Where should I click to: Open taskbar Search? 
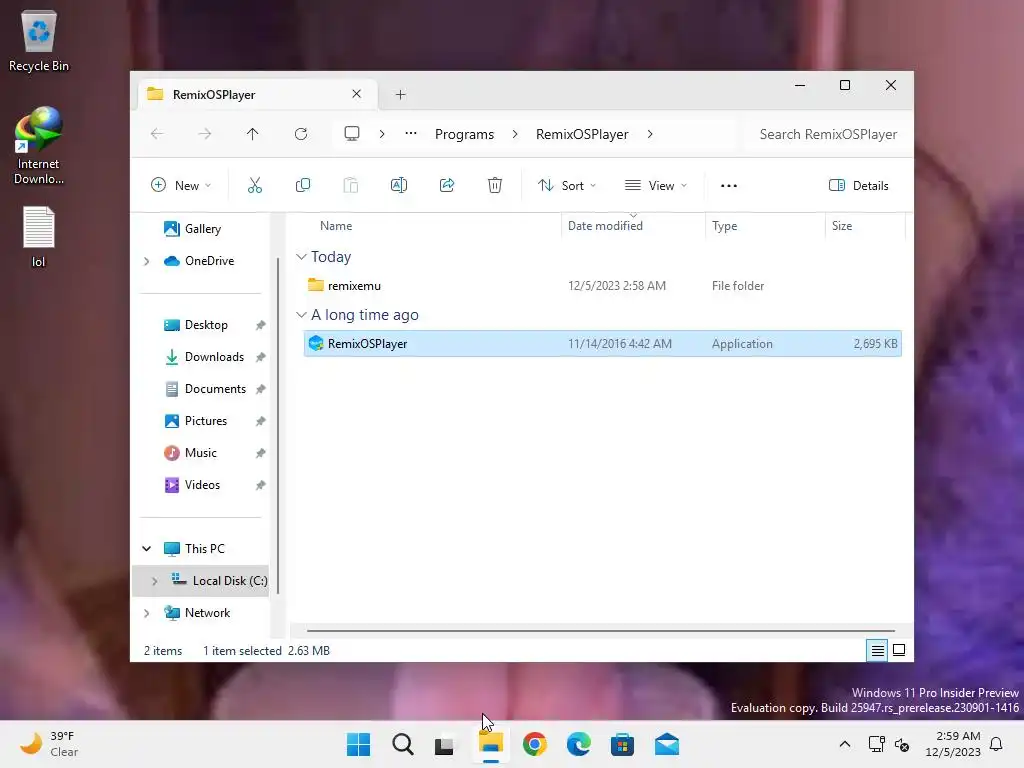click(x=403, y=744)
